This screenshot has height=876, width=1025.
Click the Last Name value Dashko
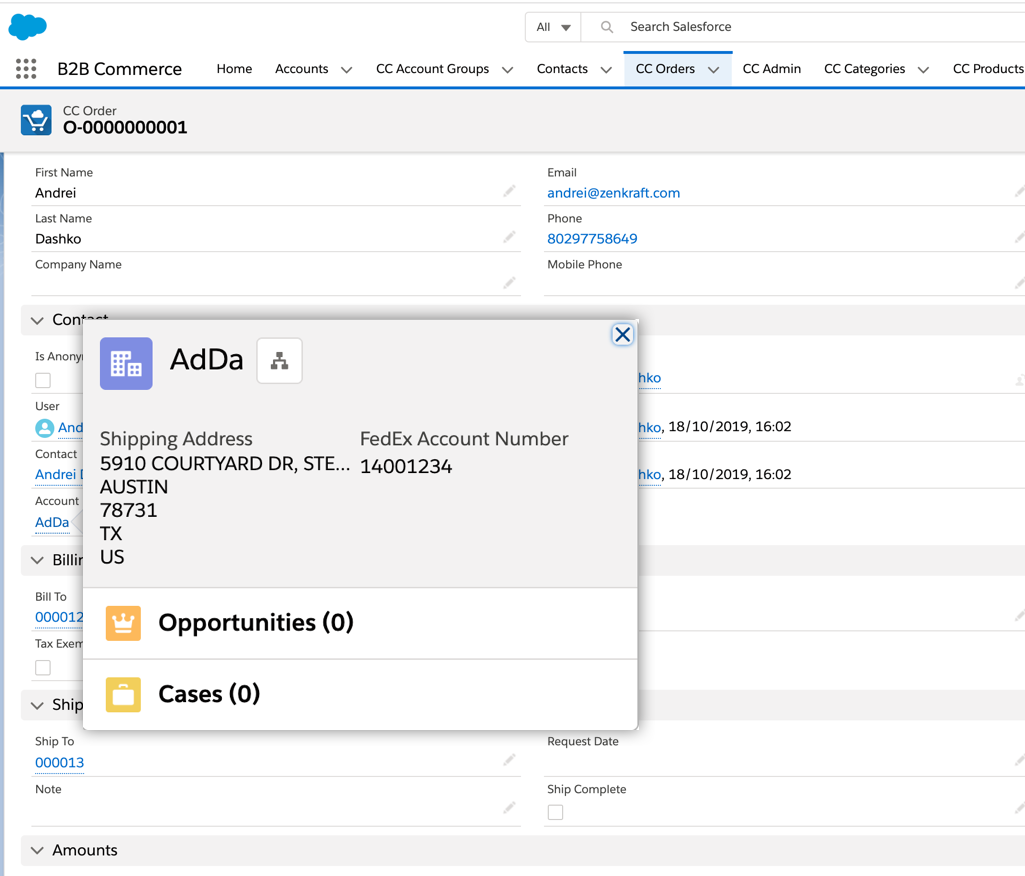(x=58, y=239)
